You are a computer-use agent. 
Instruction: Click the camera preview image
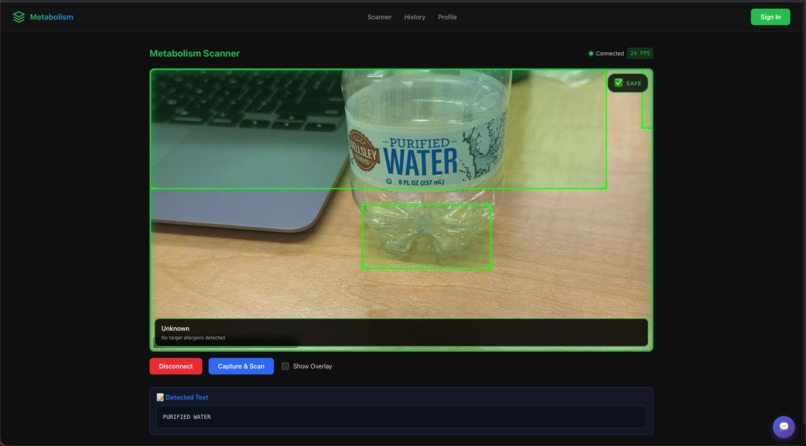pos(401,210)
